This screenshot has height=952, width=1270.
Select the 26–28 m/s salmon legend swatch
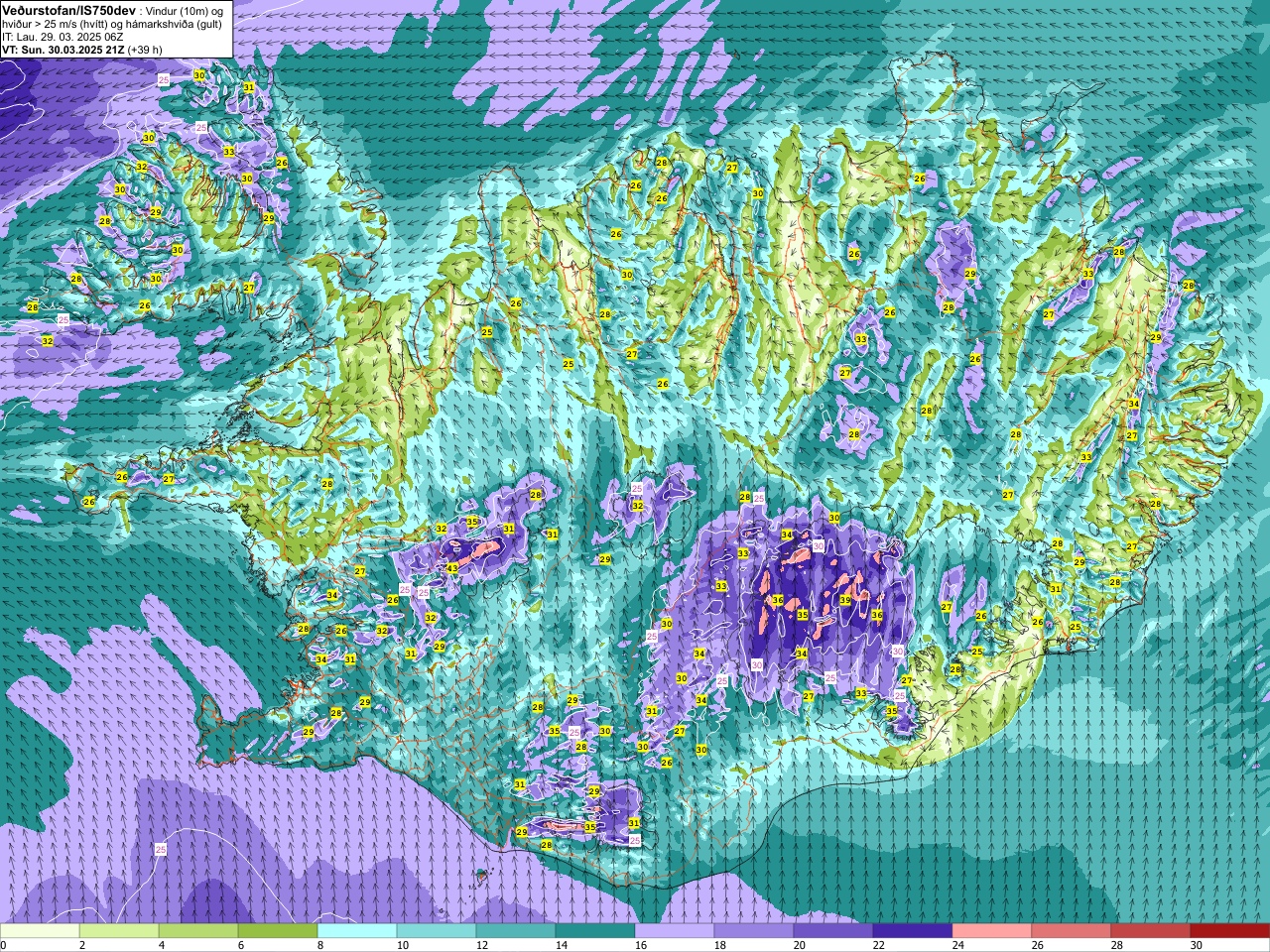click(1072, 931)
